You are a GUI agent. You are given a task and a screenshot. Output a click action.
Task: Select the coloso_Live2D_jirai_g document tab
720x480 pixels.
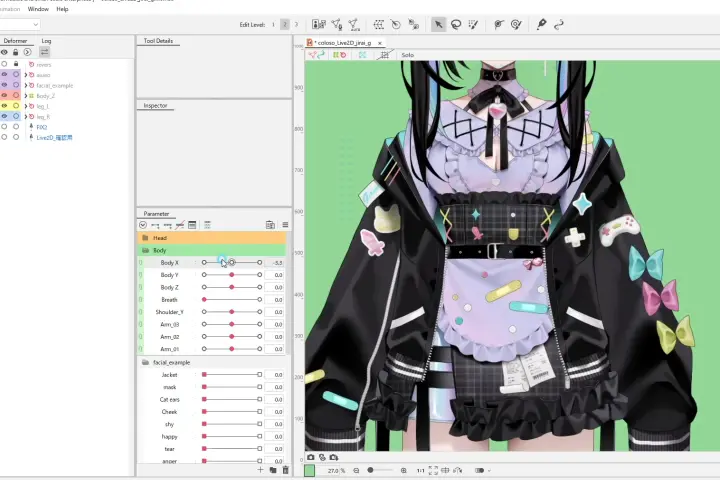coord(344,43)
